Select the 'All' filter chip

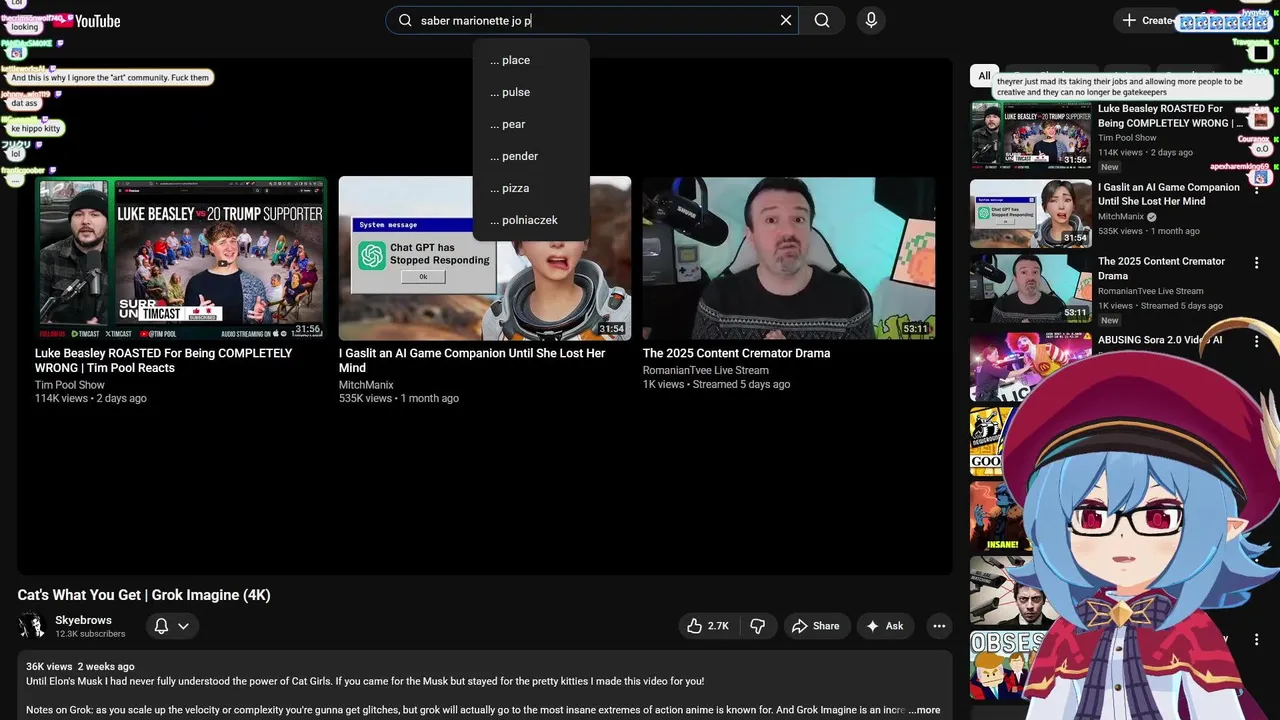(x=984, y=76)
